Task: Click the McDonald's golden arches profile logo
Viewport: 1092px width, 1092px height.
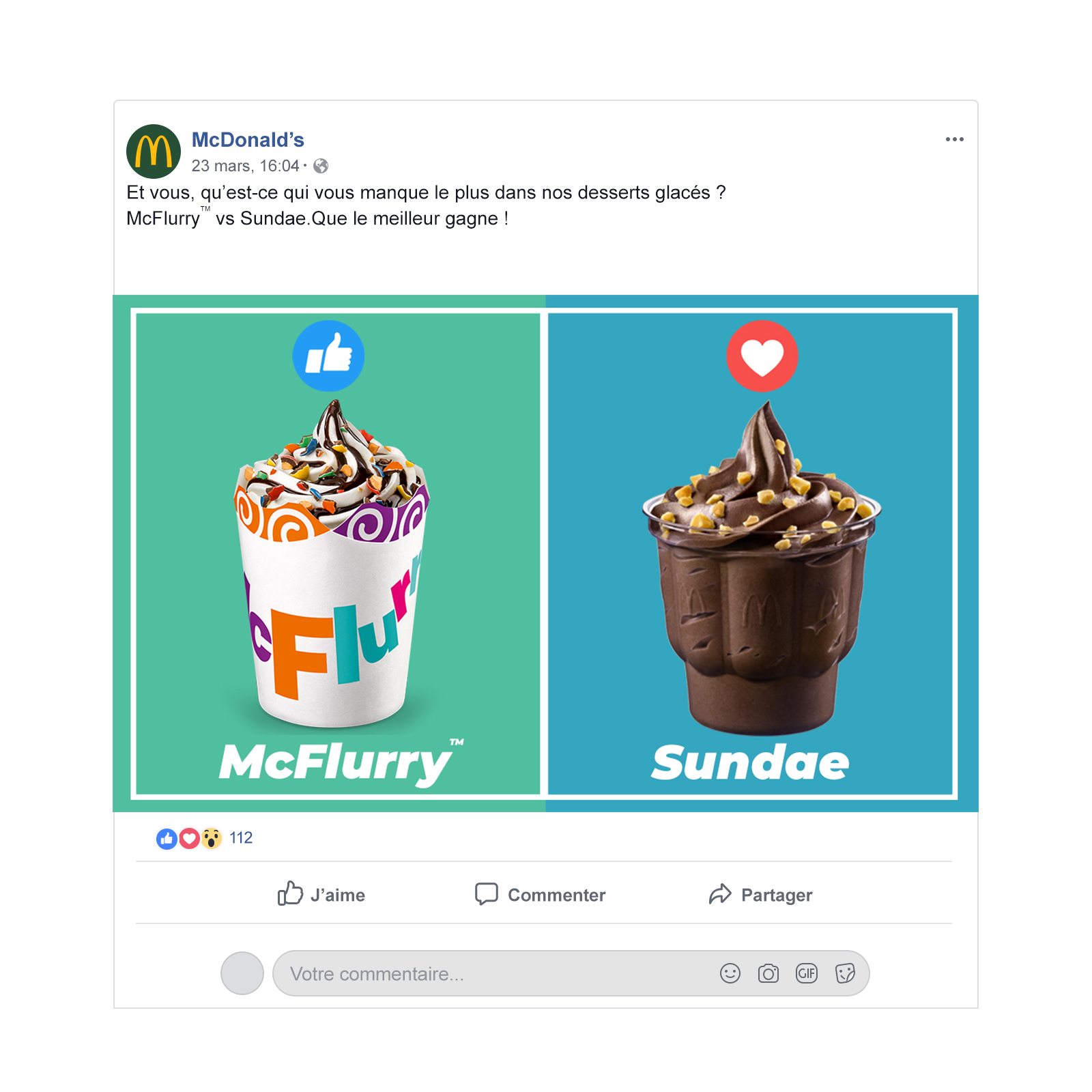Action: click(x=154, y=152)
